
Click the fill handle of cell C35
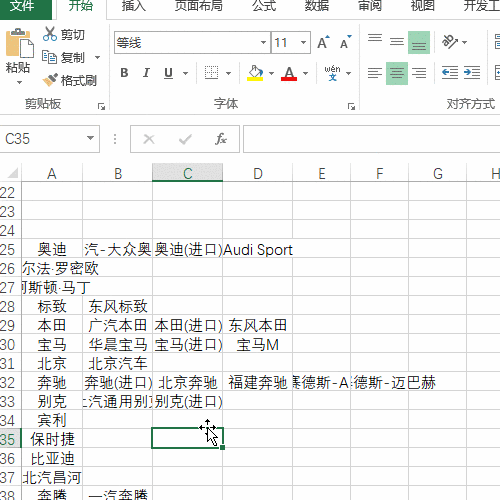[222, 447]
